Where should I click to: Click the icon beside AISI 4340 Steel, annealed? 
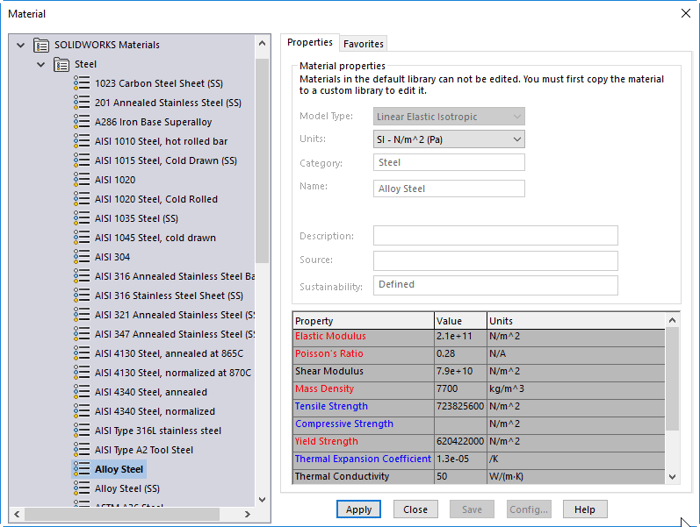(x=82, y=392)
